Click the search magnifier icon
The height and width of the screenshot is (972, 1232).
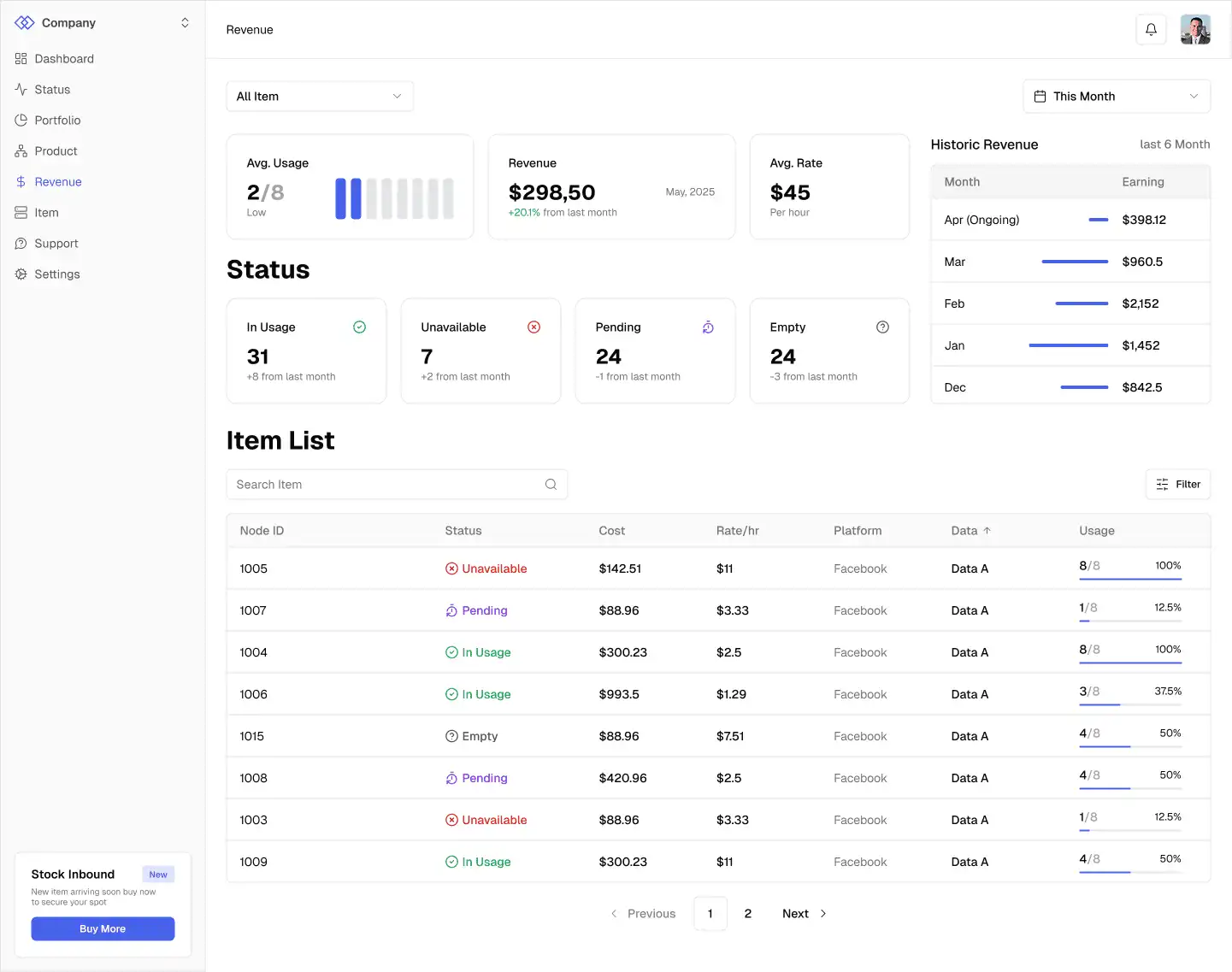[551, 485]
